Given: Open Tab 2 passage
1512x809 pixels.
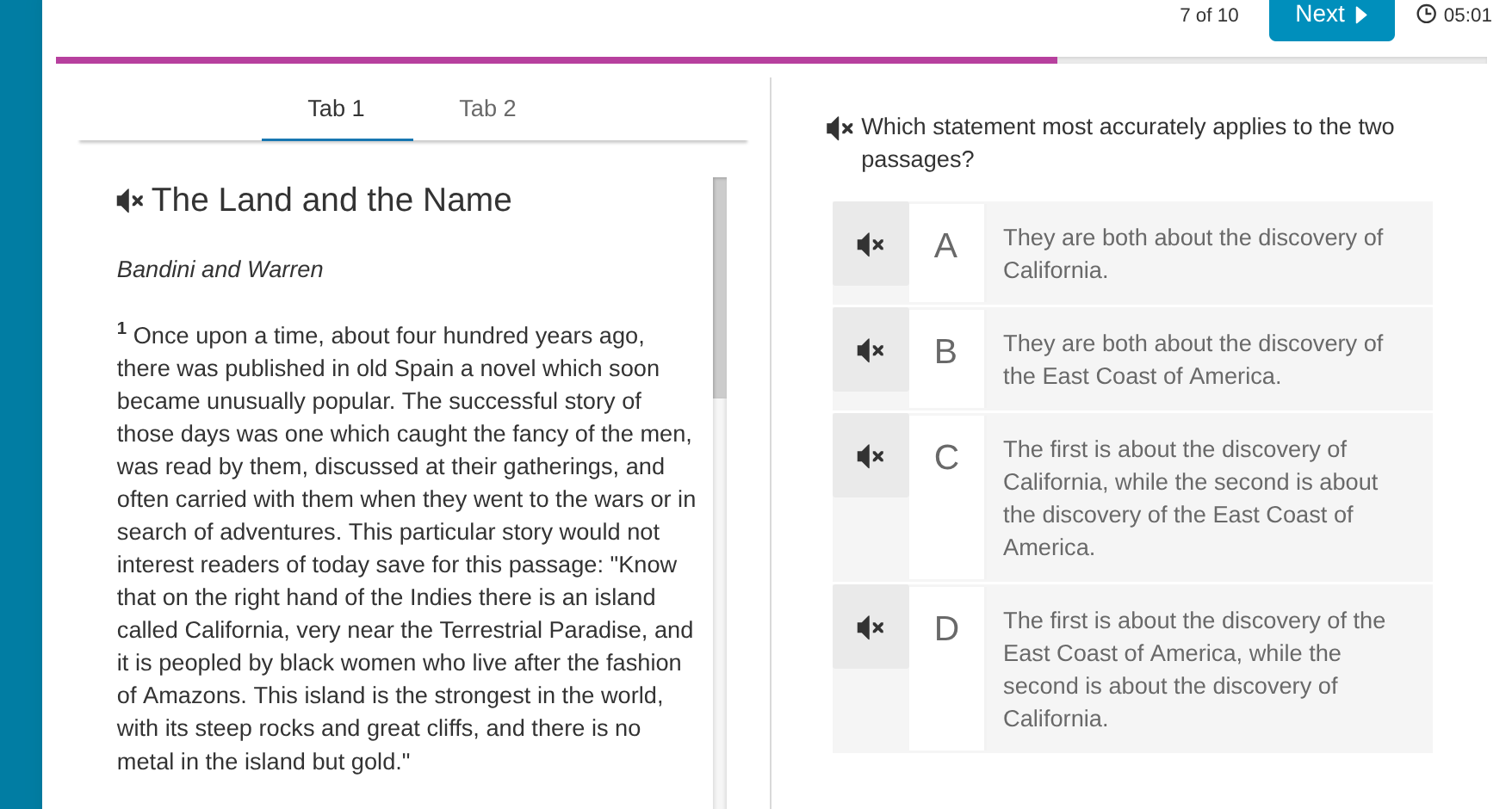Looking at the screenshot, I should click(487, 108).
